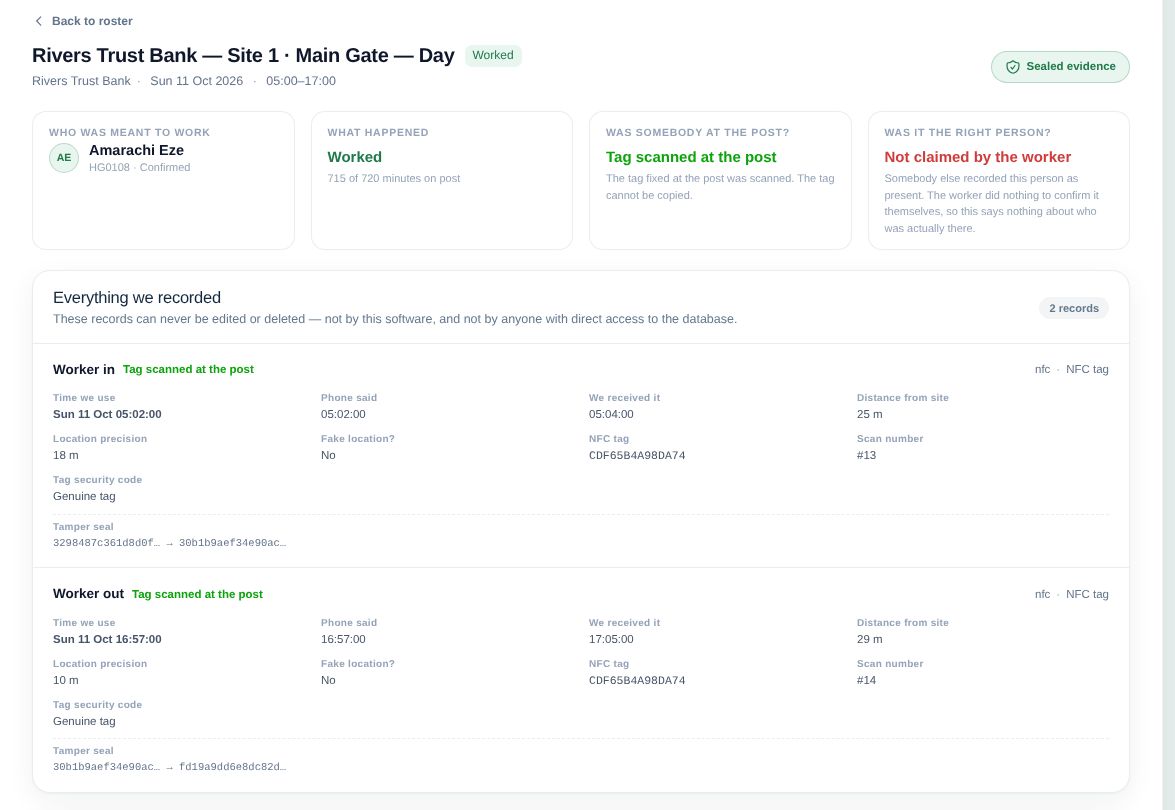Click 'Worked' heading in What Happened card
Screen dimensions: 1175x810
[x=354, y=157]
